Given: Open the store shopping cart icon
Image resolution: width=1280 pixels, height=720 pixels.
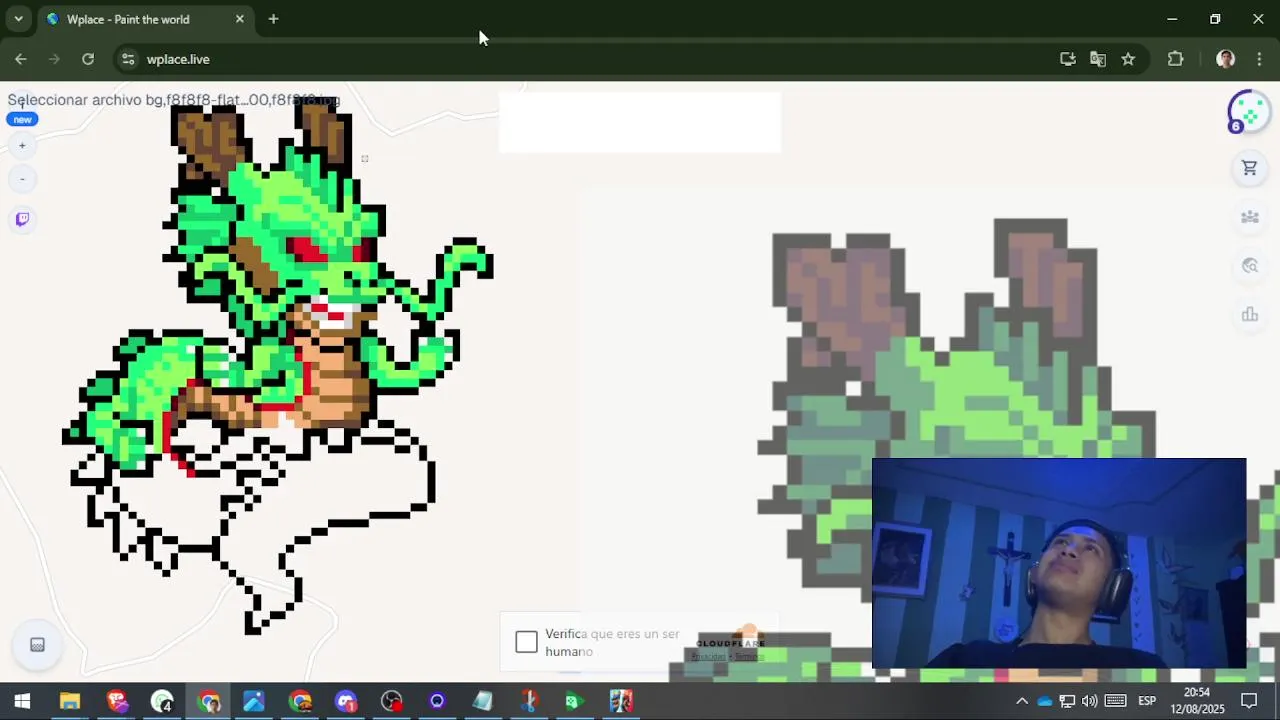Looking at the screenshot, I should click(1249, 168).
